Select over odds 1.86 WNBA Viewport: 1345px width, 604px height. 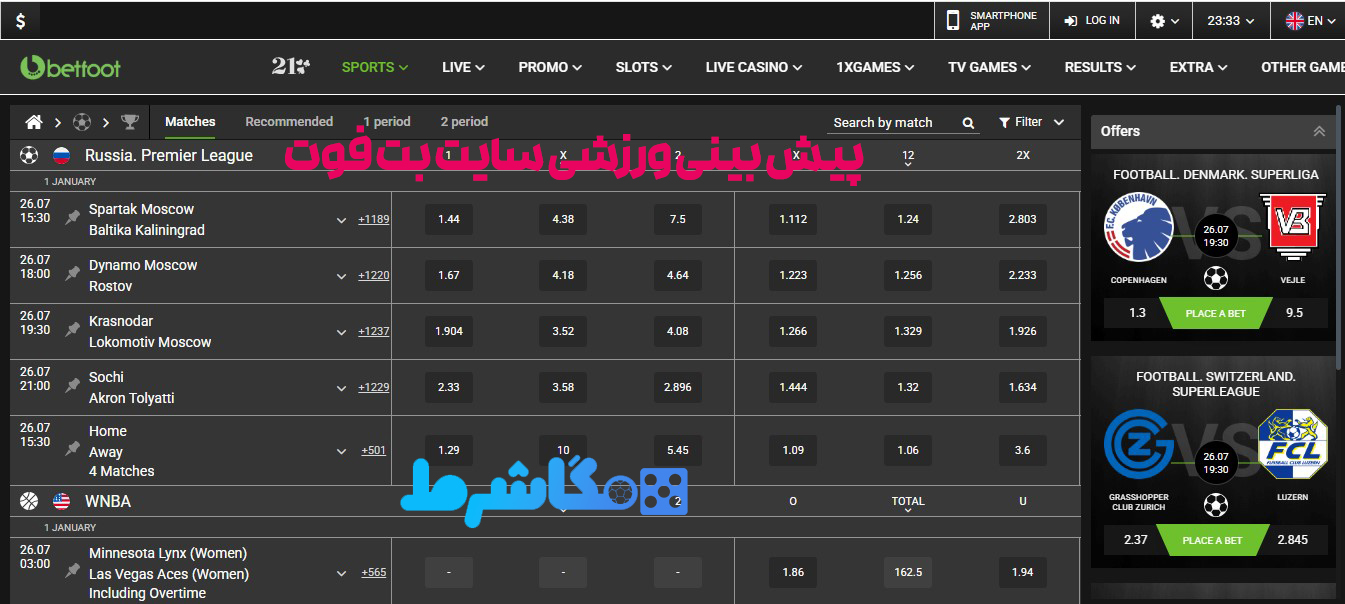(793, 572)
